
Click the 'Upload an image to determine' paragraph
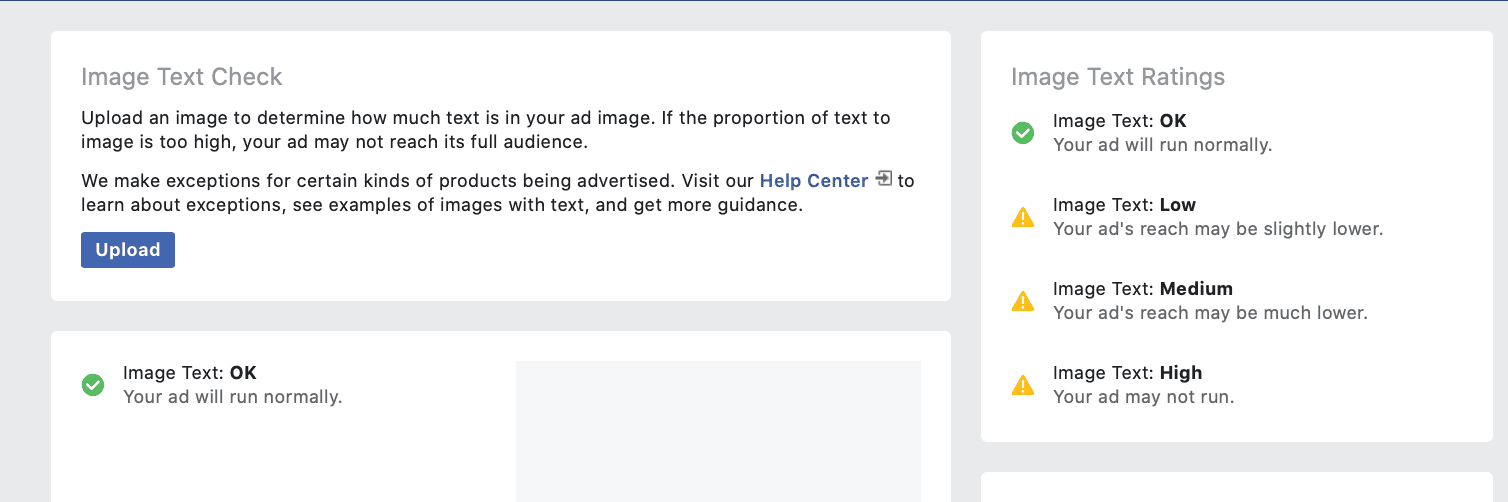(486, 130)
